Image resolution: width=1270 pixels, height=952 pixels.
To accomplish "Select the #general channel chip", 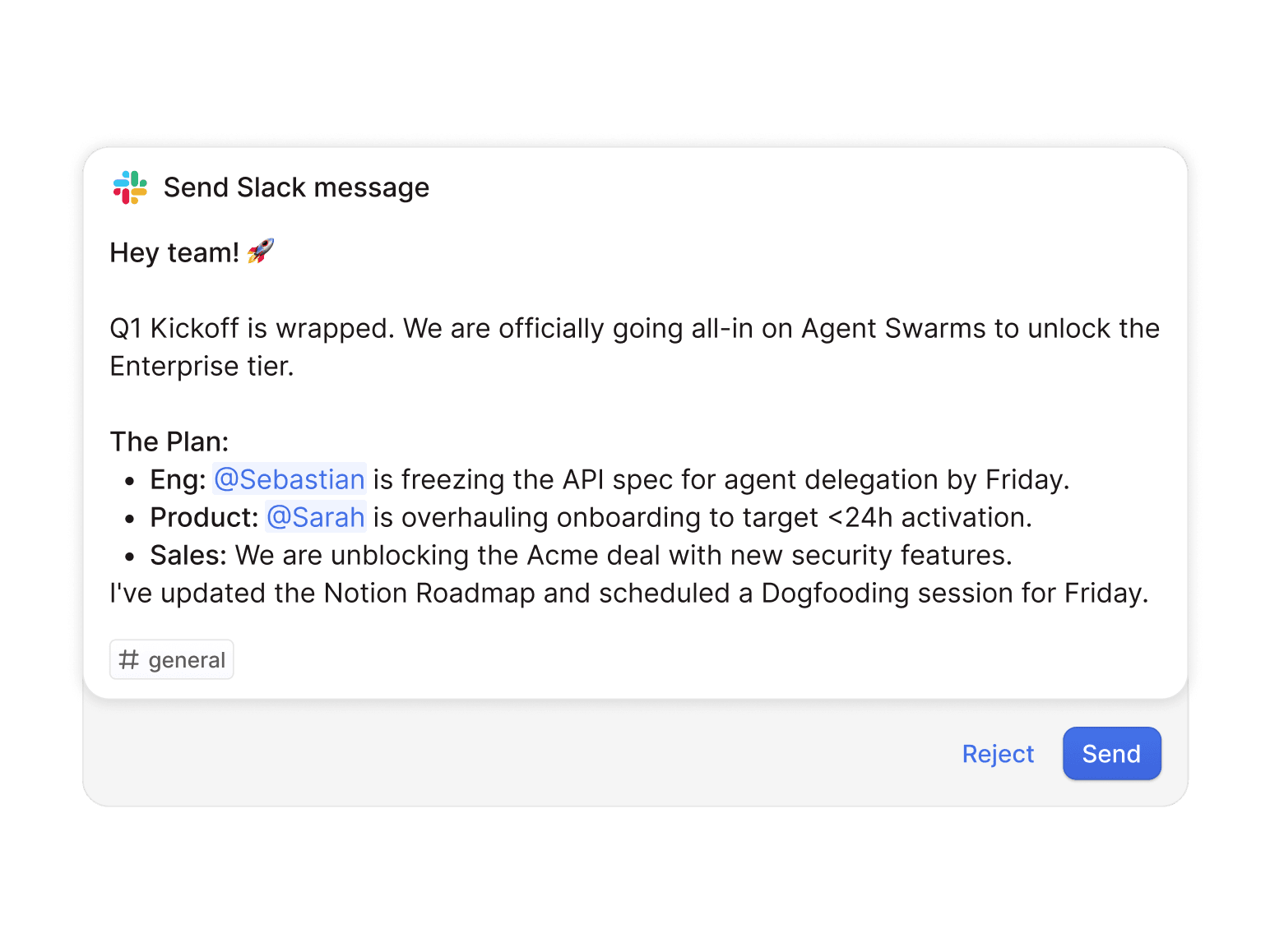I will pyautogui.click(x=171, y=659).
